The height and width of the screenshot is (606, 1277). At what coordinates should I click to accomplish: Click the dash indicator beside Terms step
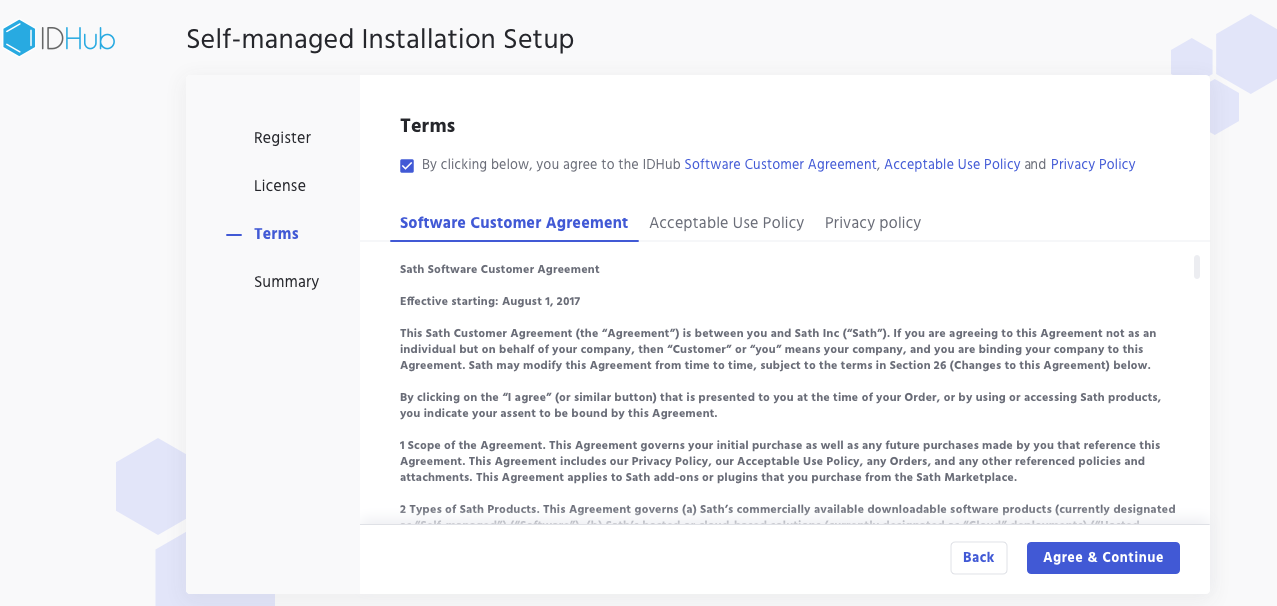[x=234, y=235]
